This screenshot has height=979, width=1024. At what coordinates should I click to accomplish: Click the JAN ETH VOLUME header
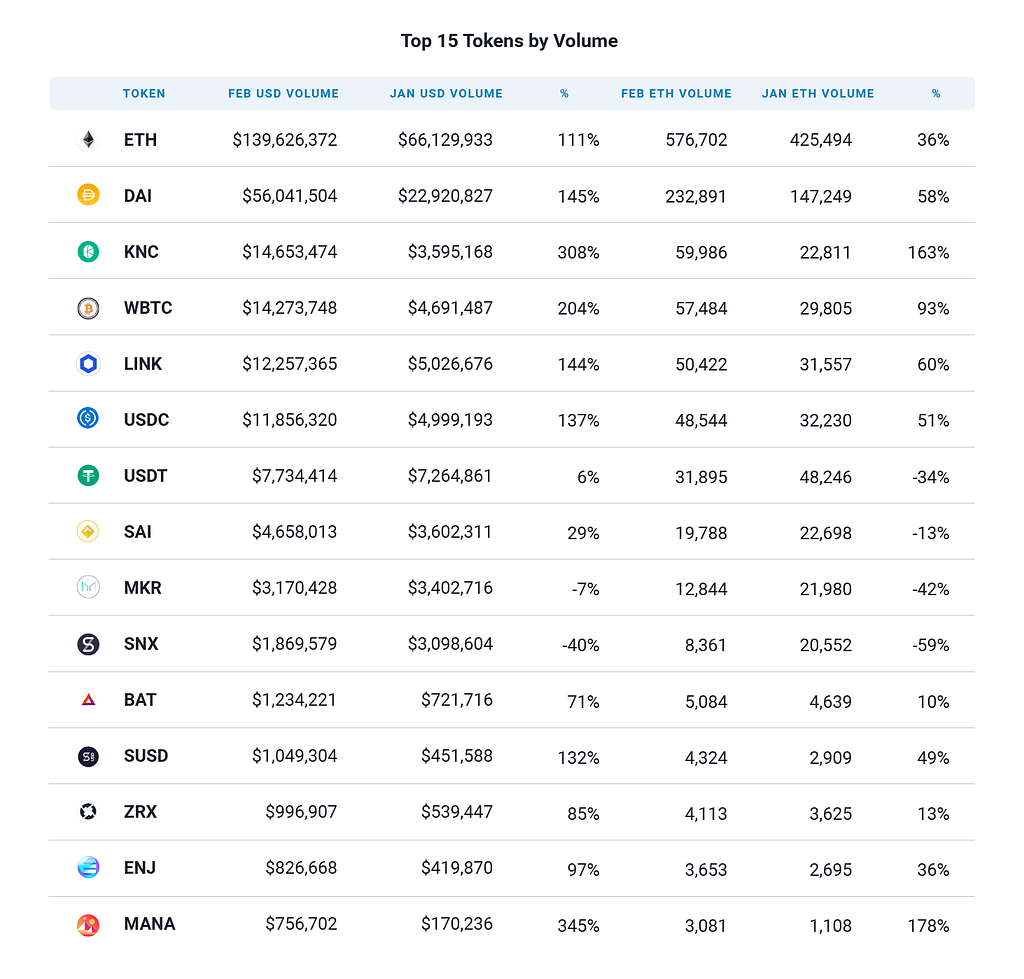tap(818, 93)
